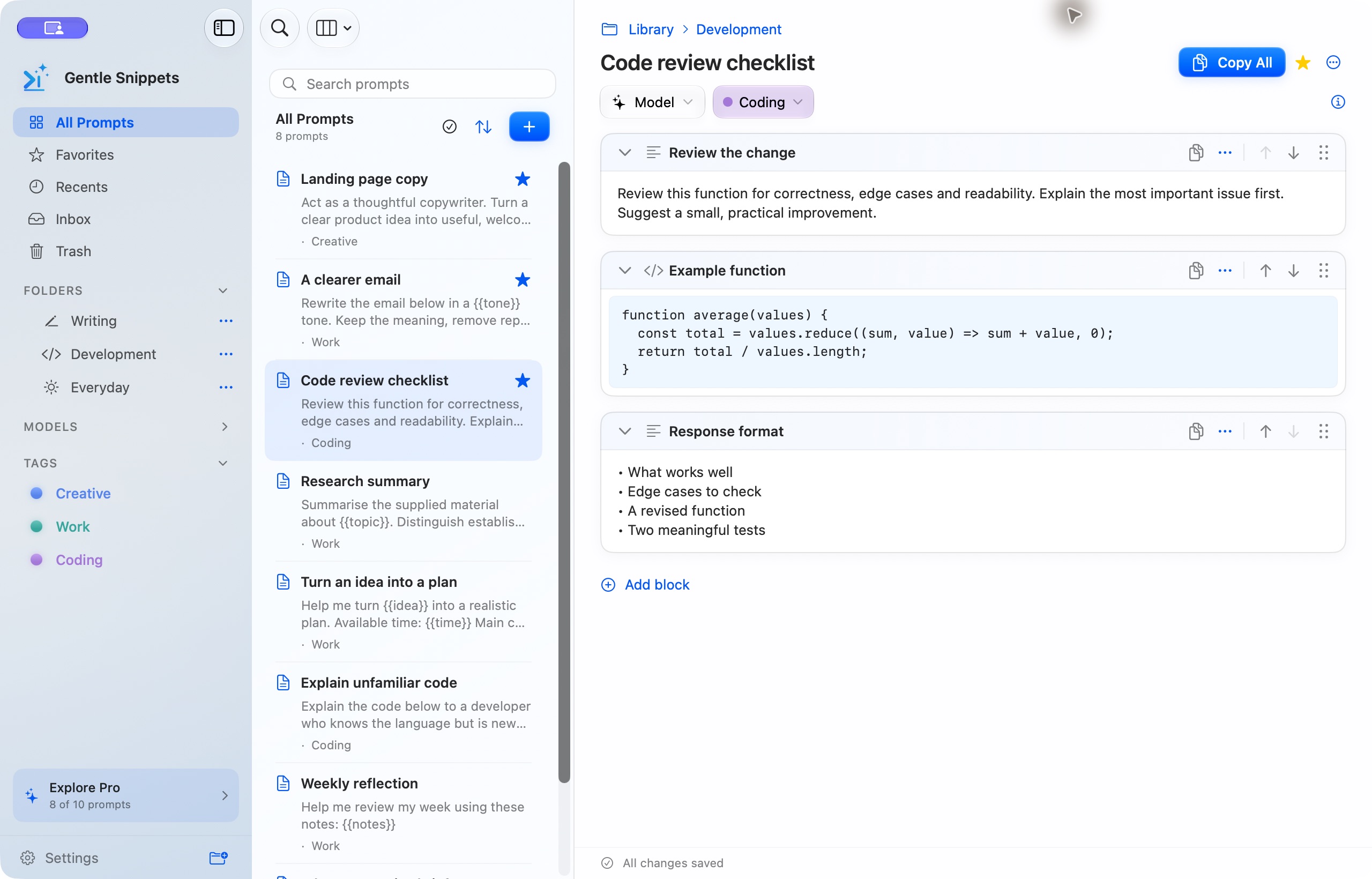Open Recents in the sidebar
The height and width of the screenshot is (879, 1372).
pyautogui.click(x=125, y=187)
